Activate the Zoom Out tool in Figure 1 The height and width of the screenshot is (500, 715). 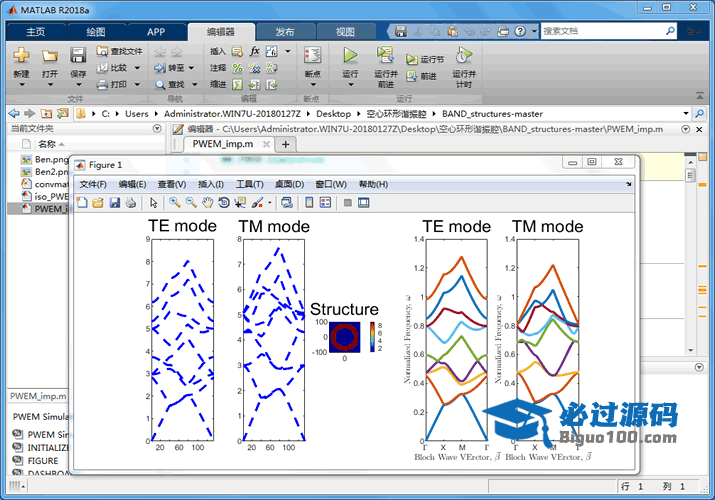[x=191, y=203]
